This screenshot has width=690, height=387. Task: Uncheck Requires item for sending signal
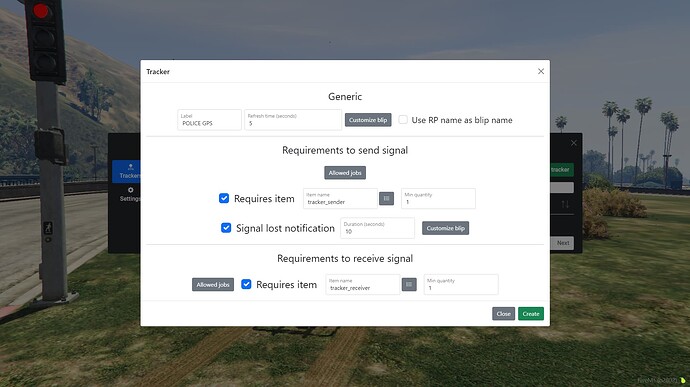click(224, 198)
